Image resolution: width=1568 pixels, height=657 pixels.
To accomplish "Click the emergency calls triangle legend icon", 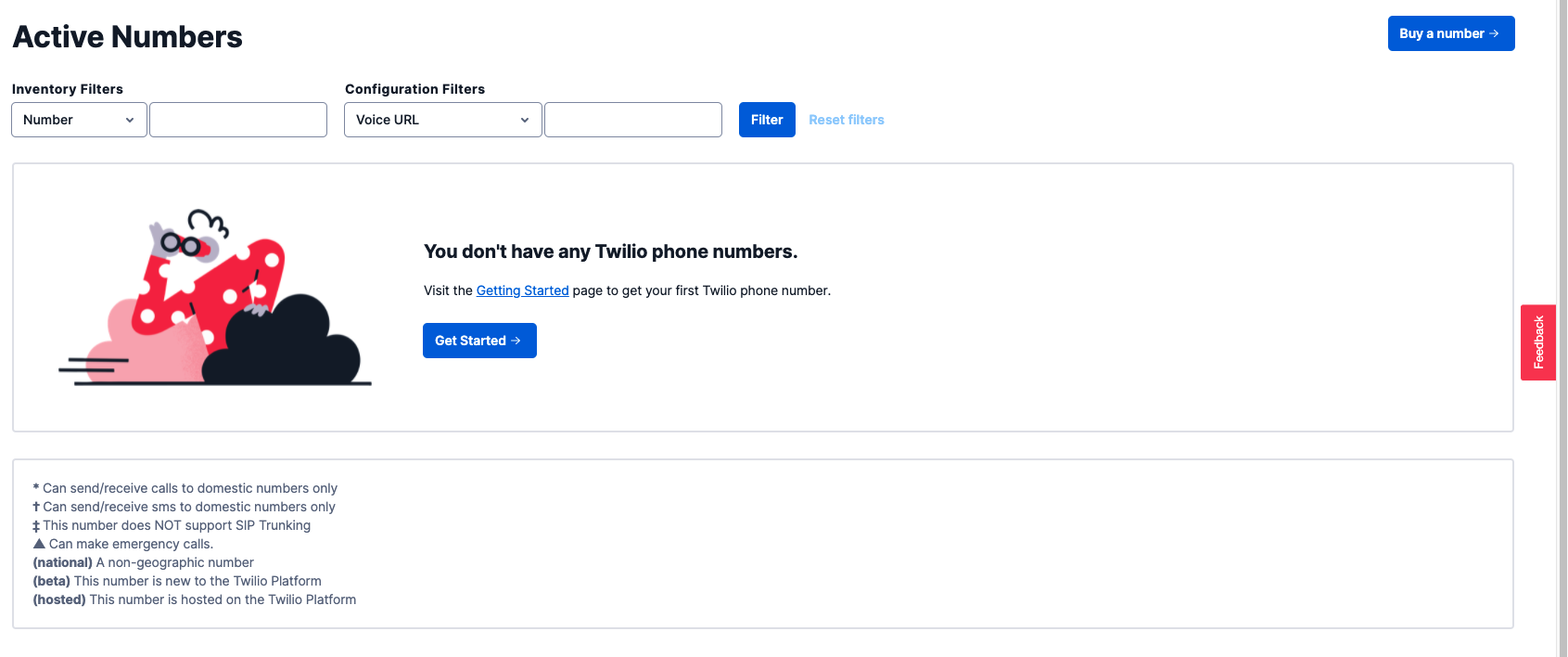I will pyautogui.click(x=39, y=544).
